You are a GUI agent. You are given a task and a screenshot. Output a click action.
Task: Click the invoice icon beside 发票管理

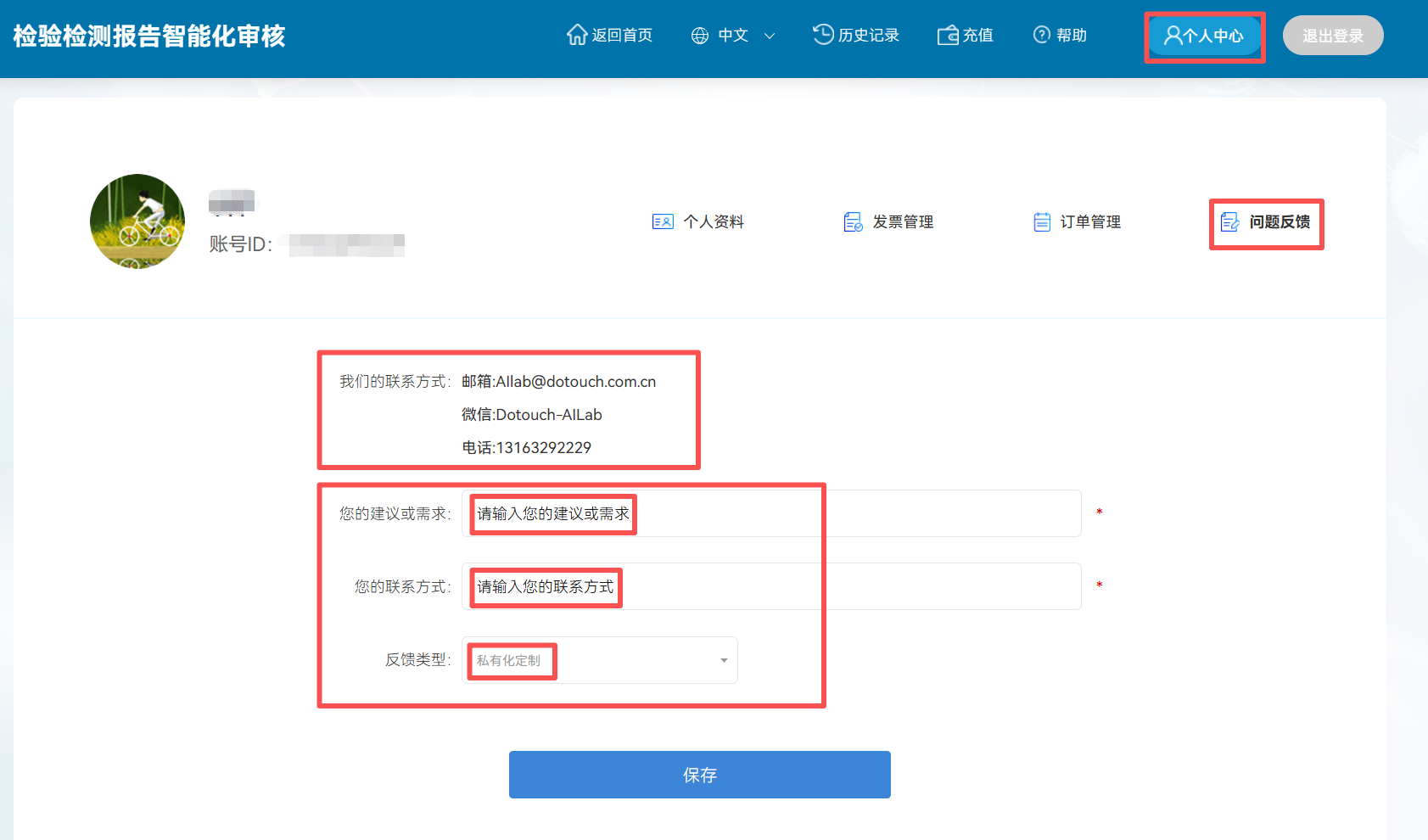[x=853, y=222]
